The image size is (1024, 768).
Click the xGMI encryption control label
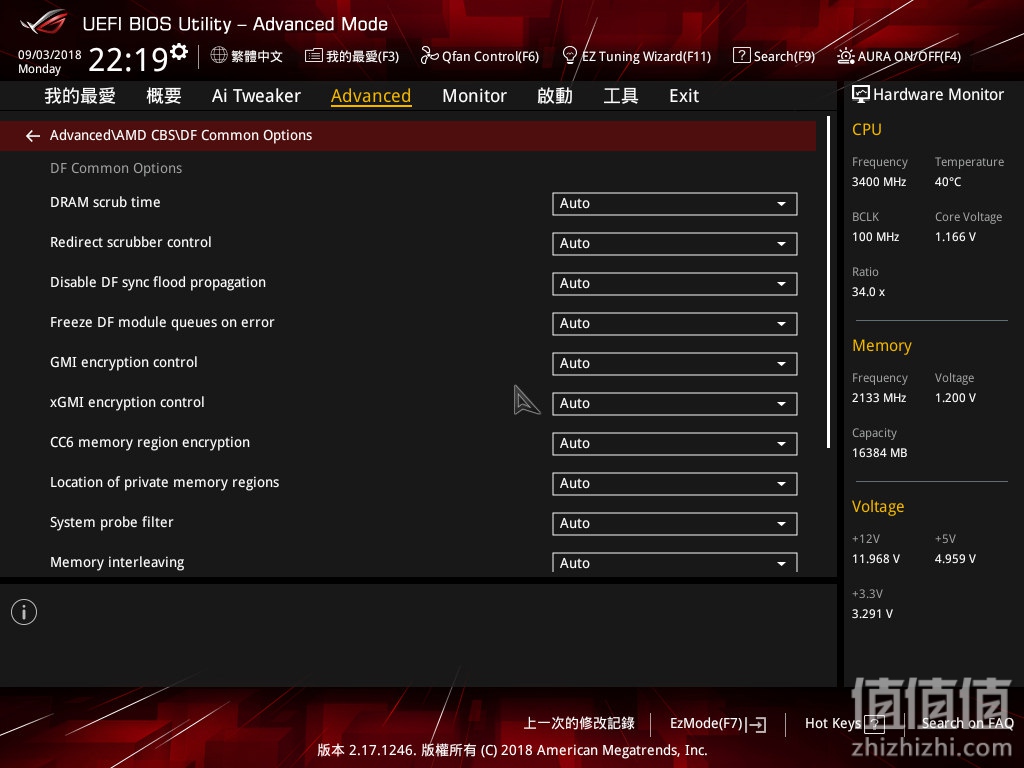click(x=127, y=402)
